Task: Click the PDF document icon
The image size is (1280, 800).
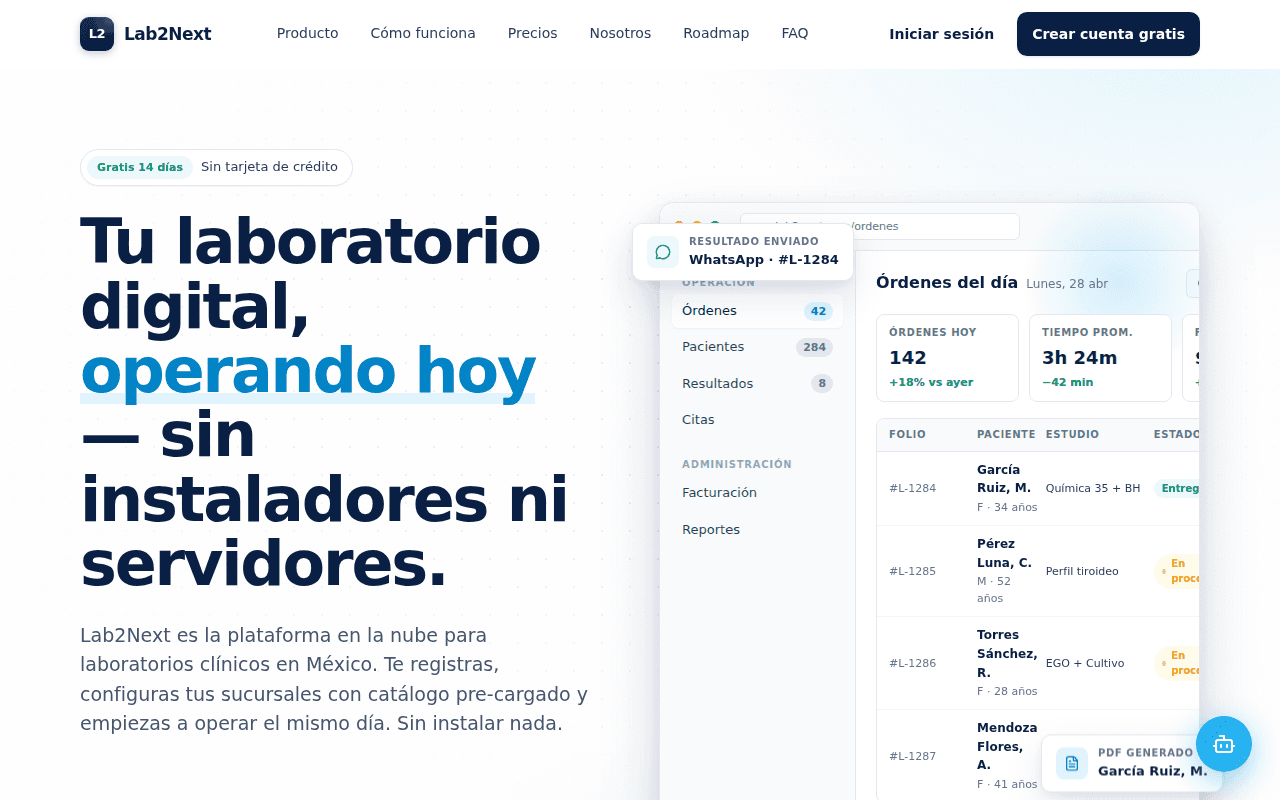Action: 1072,763
